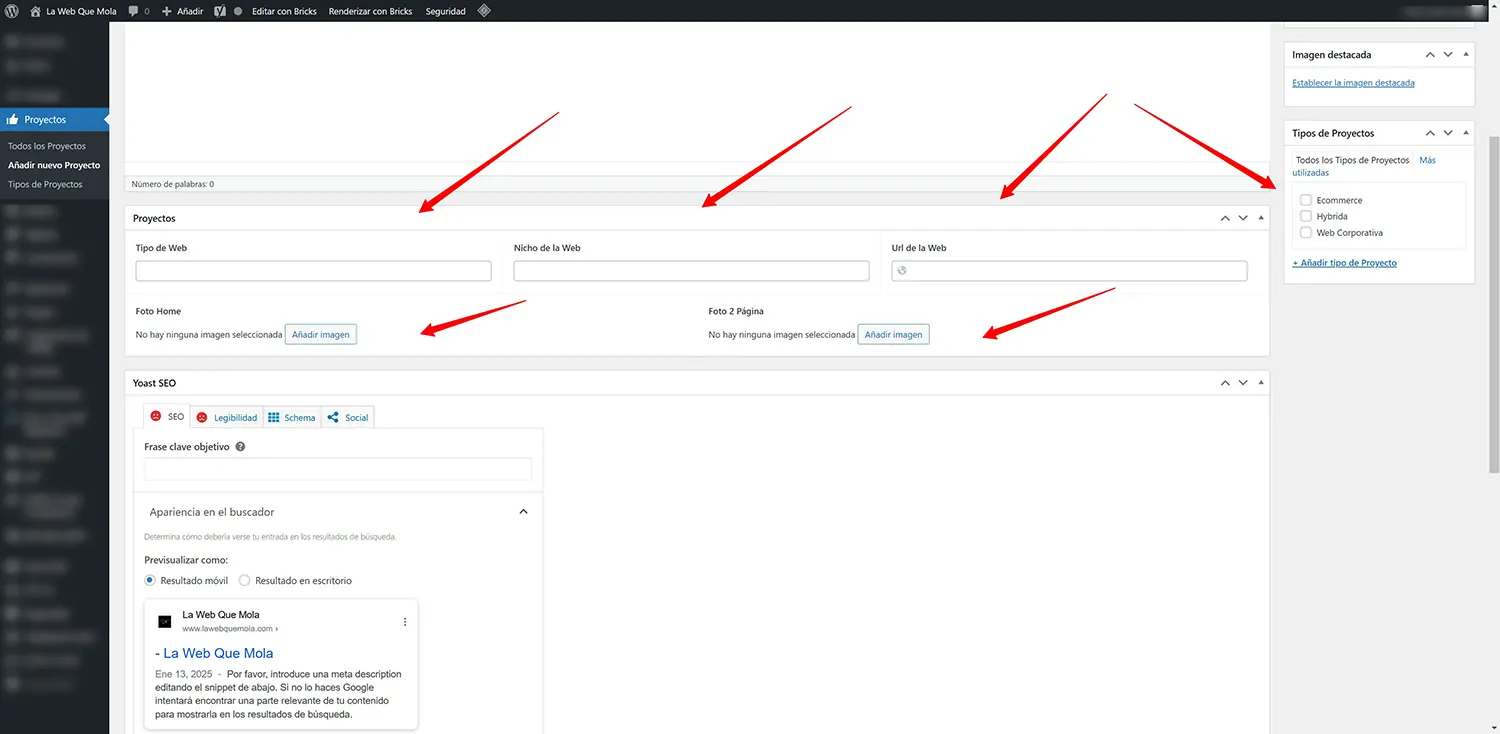The image size is (1500, 734).
Task: Open the three-dot menu on the snippet preview
Action: click(x=405, y=621)
